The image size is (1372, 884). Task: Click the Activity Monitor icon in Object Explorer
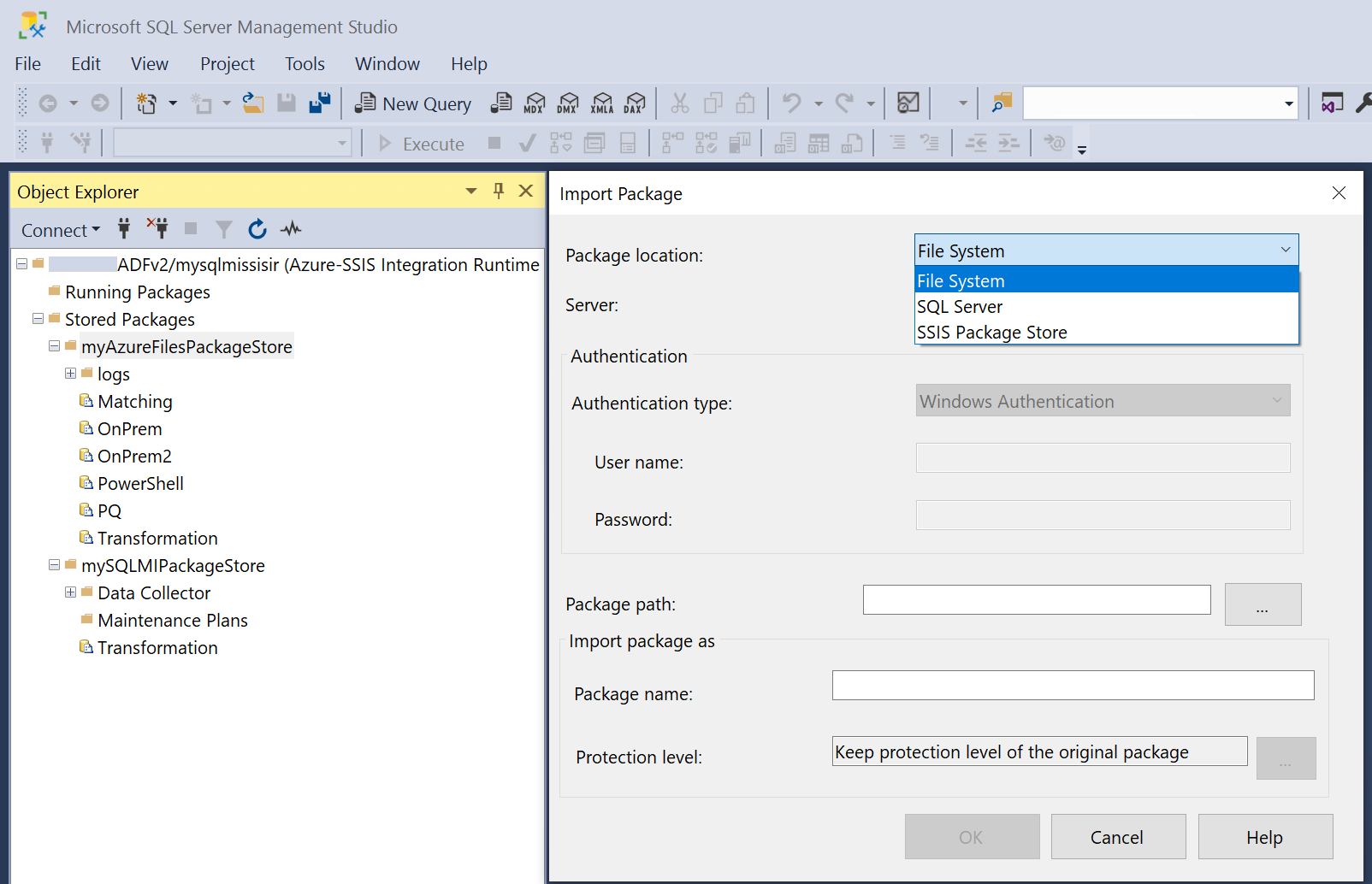coord(292,229)
